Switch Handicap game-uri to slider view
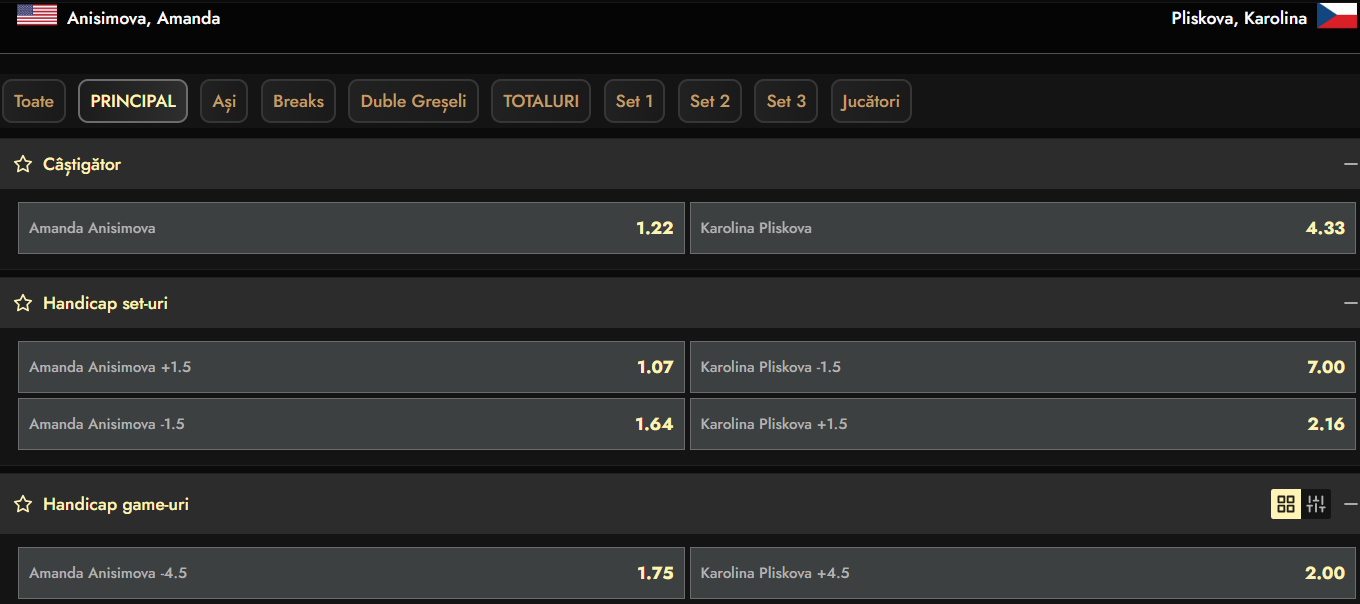This screenshot has width=1360, height=604. [1316, 504]
